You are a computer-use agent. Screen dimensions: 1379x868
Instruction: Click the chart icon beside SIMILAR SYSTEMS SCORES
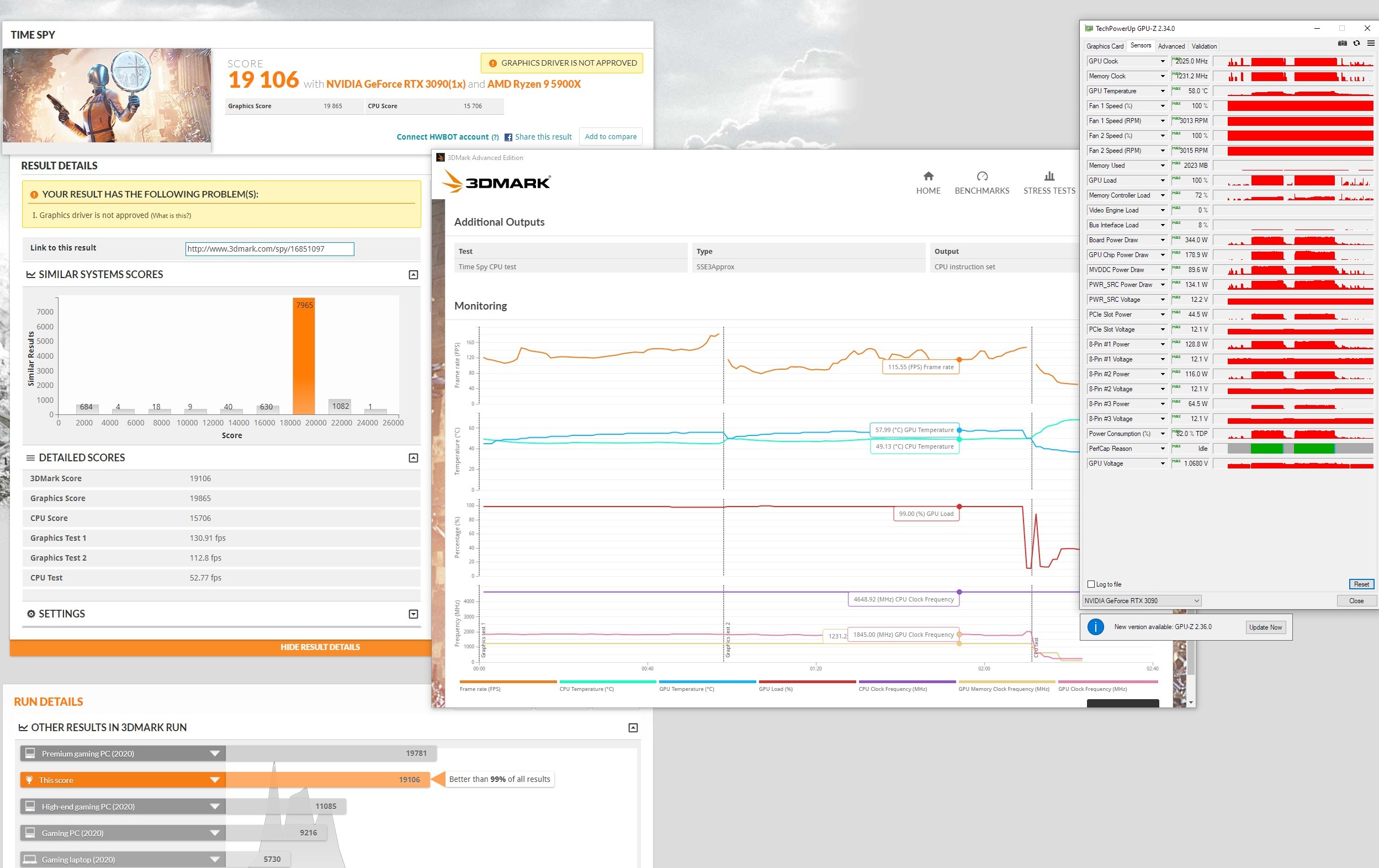(x=31, y=275)
